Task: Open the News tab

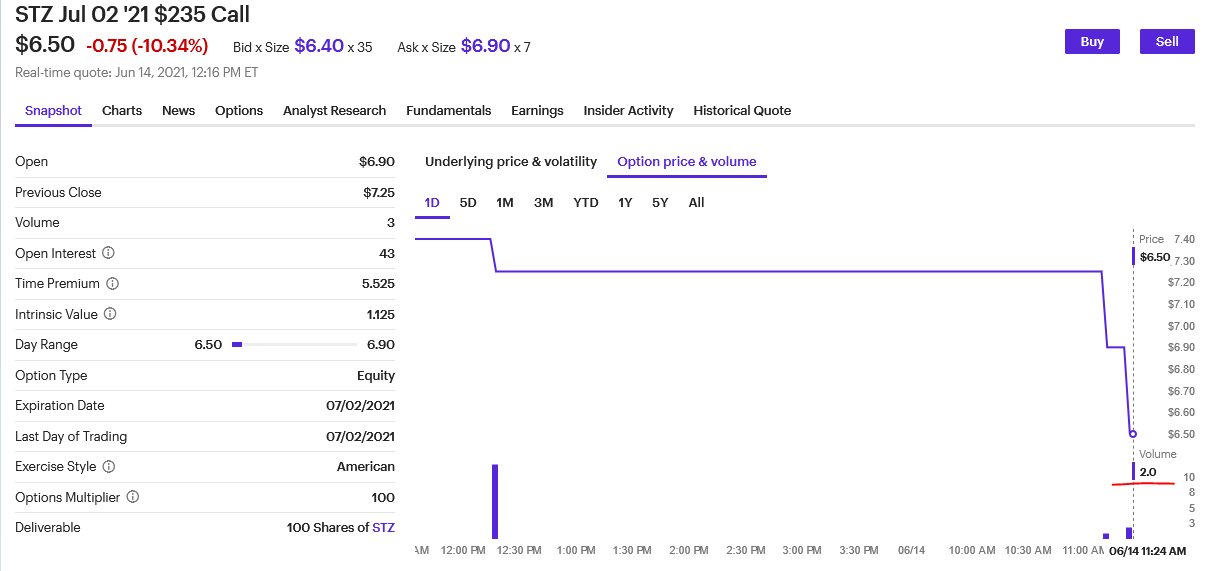Action: (x=179, y=111)
